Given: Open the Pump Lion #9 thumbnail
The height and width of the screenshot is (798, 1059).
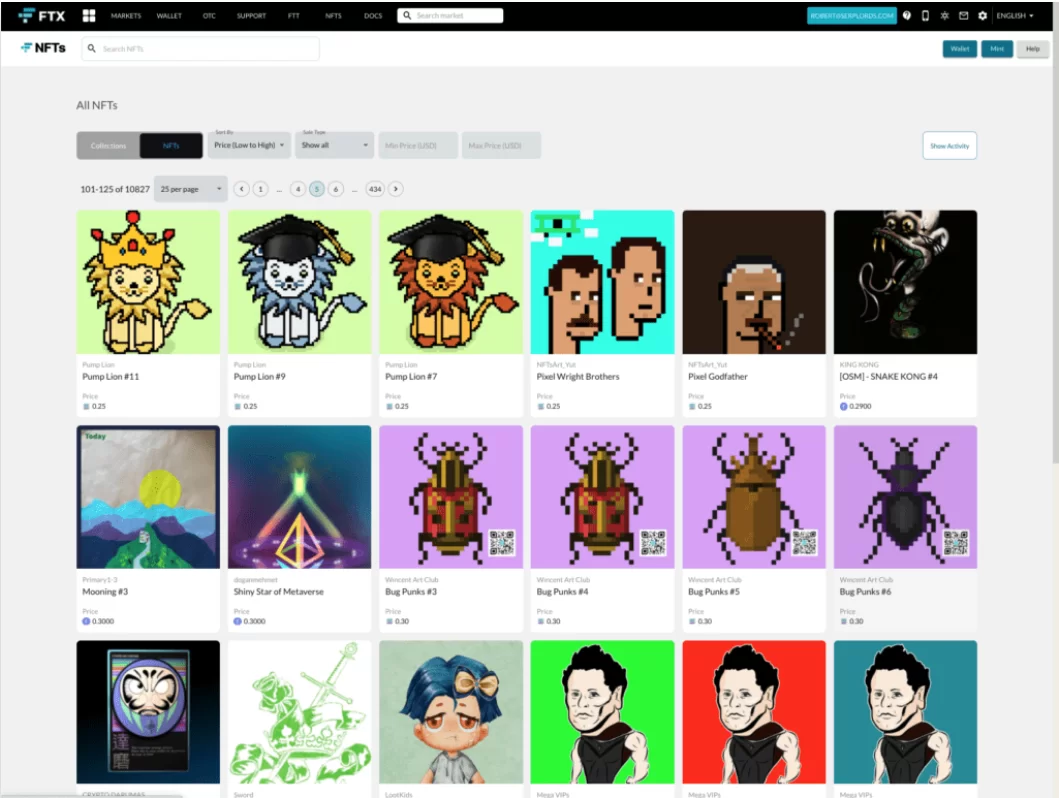Looking at the screenshot, I should 300,282.
